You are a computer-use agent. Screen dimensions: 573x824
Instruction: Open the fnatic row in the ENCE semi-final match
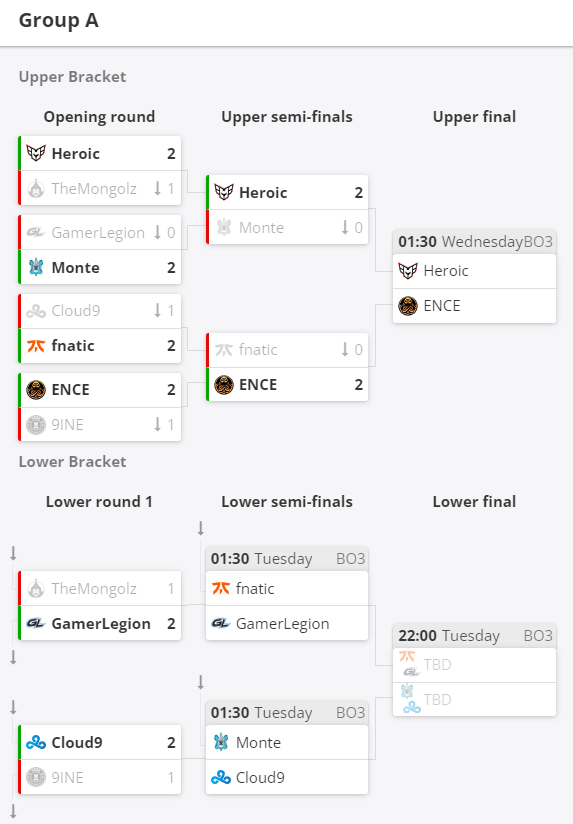click(287, 349)
